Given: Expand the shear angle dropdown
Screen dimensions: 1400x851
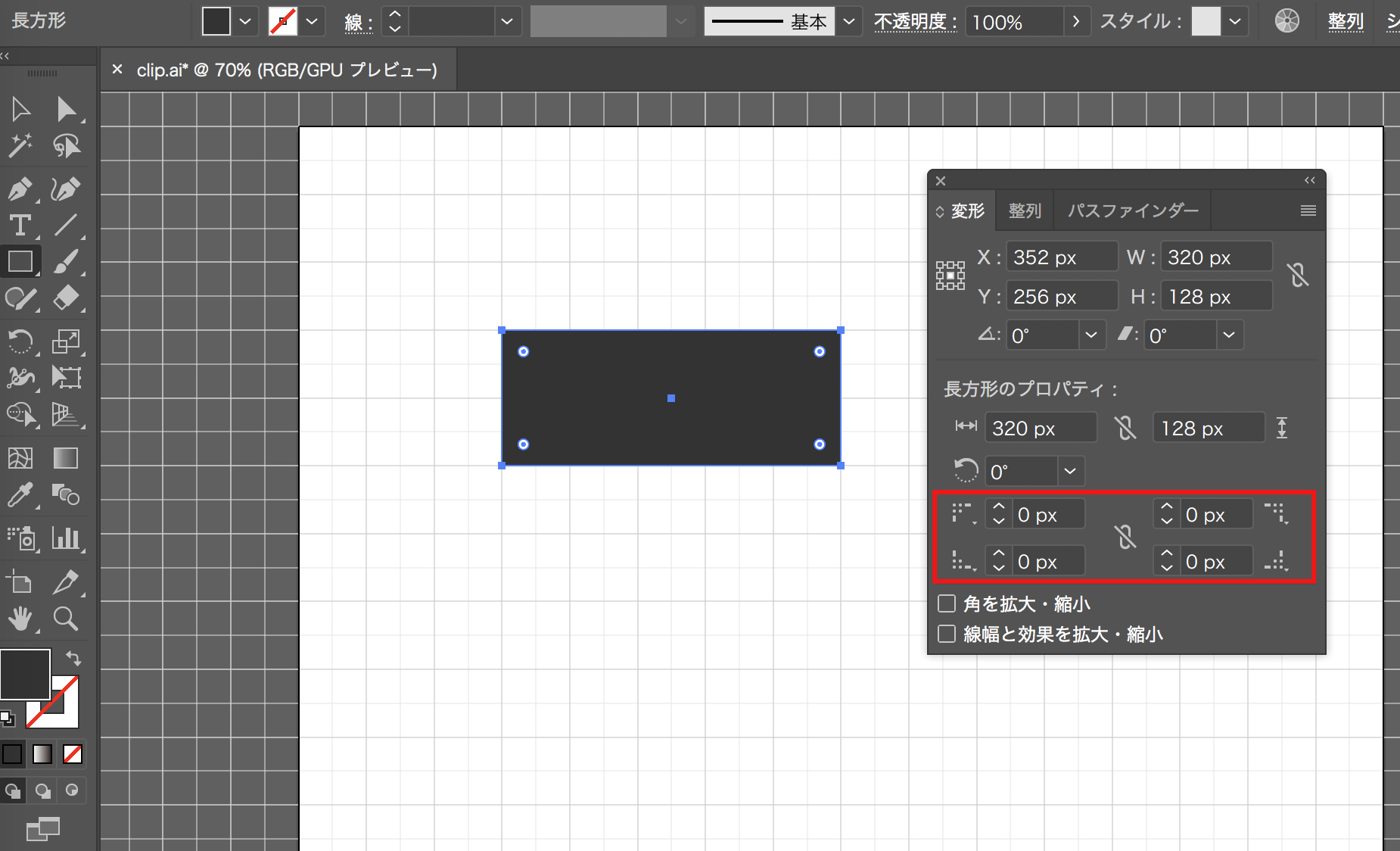Looking at the screenshot, I should pyautogui.click(x=1229, y=335).
